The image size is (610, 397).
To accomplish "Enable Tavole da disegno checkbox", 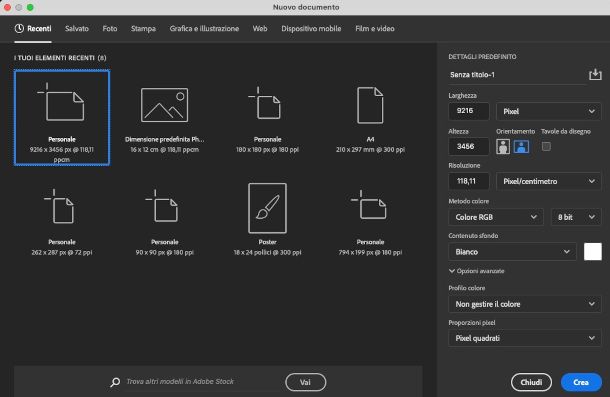I will pyautogui.click(x=546, y=146).
